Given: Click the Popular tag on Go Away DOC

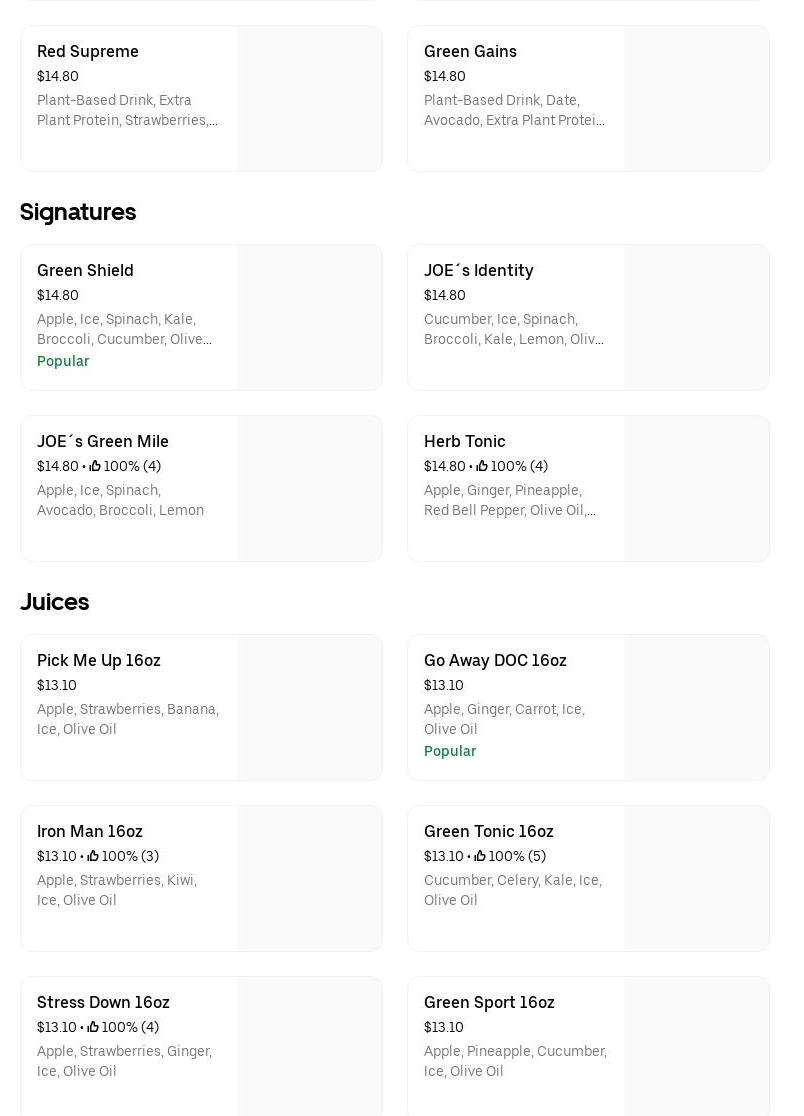Looking at the screenshot, I should (x=450, y=751).
